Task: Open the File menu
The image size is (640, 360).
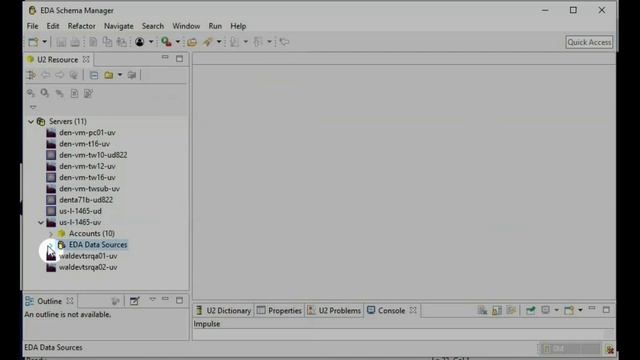Action: [x=32, y=26]
